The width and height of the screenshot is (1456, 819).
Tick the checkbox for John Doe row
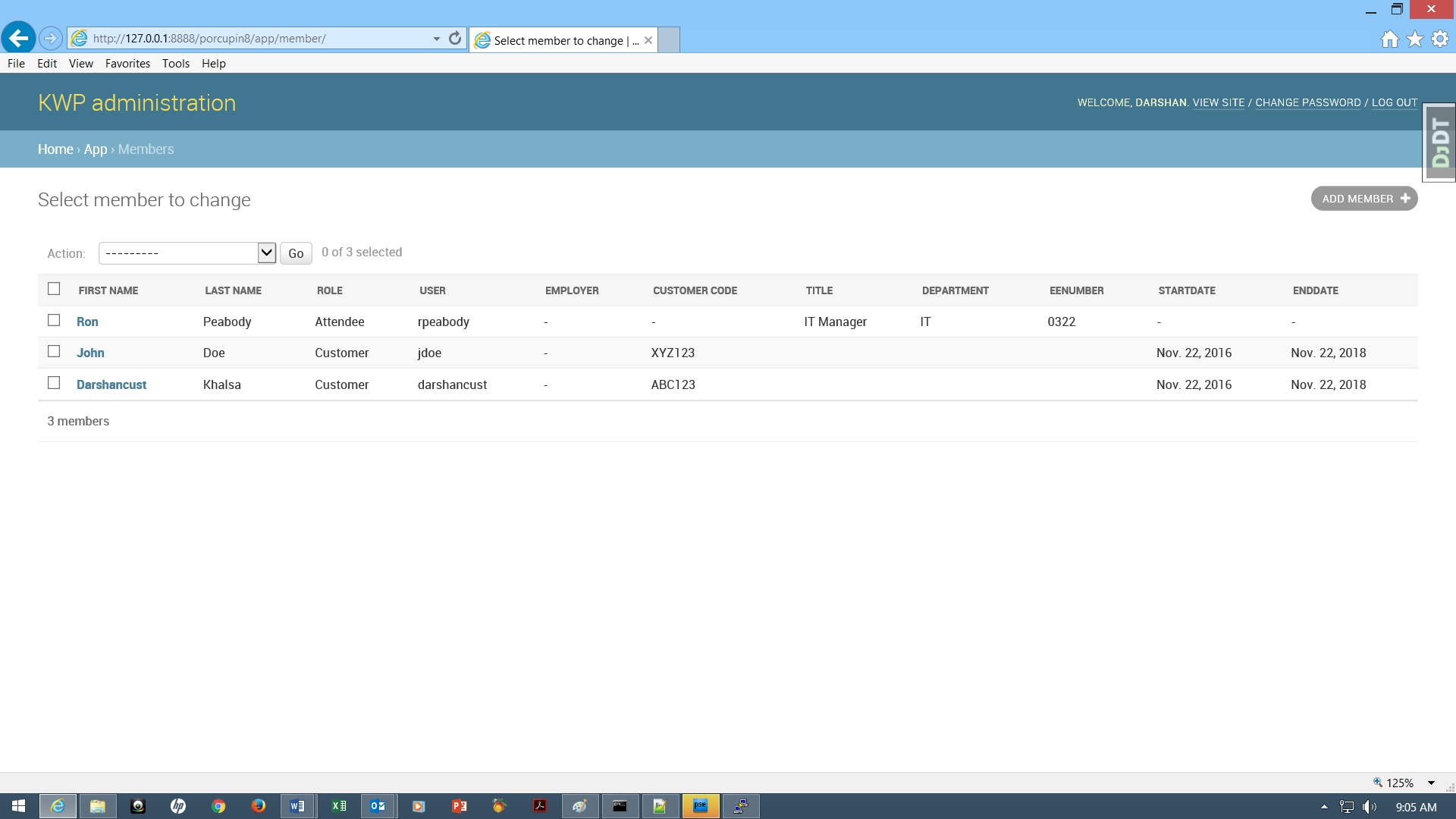[x=54, y=351]
